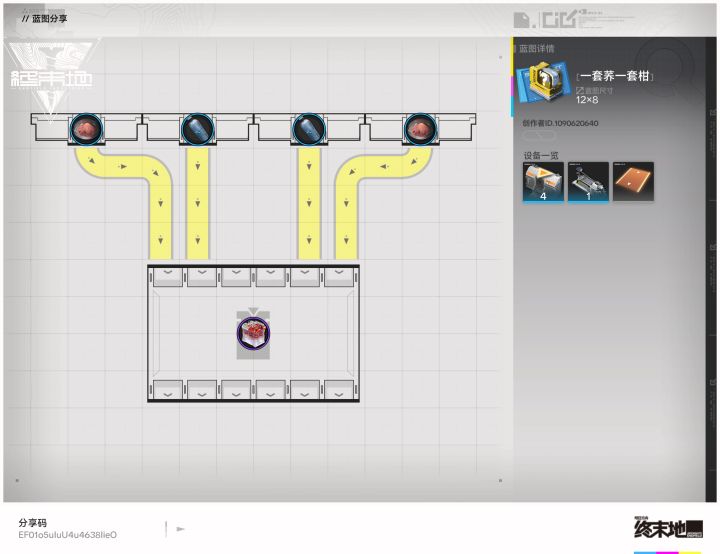This screenshot has width=720, height=554.
Task: Select the device thumbnail showing count 1
Action: pyautogui.click(x=588, y=182)
